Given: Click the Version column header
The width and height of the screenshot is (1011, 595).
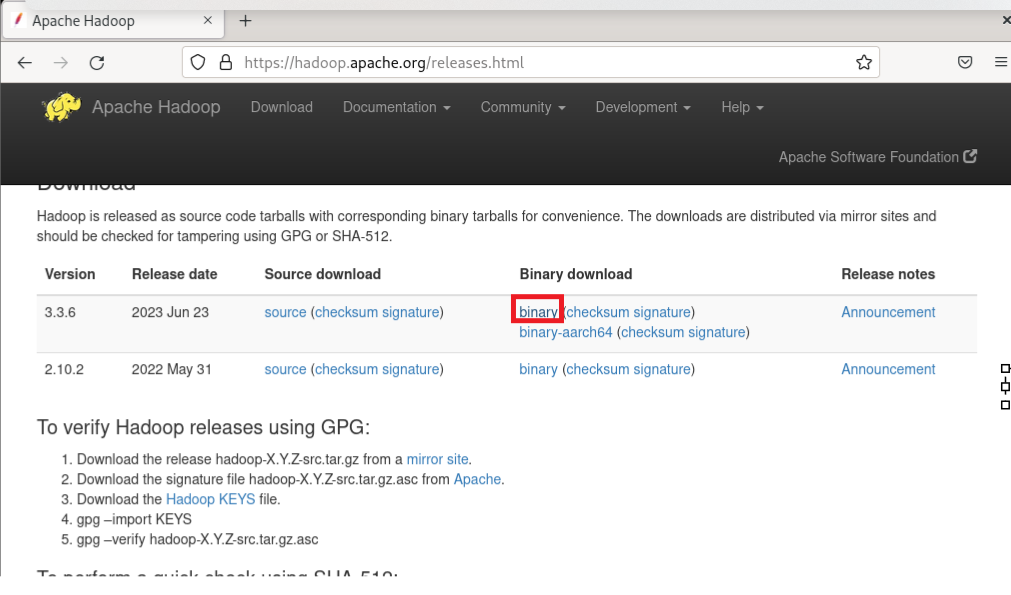Looking at the screenshot, I should tap(70, 274).
